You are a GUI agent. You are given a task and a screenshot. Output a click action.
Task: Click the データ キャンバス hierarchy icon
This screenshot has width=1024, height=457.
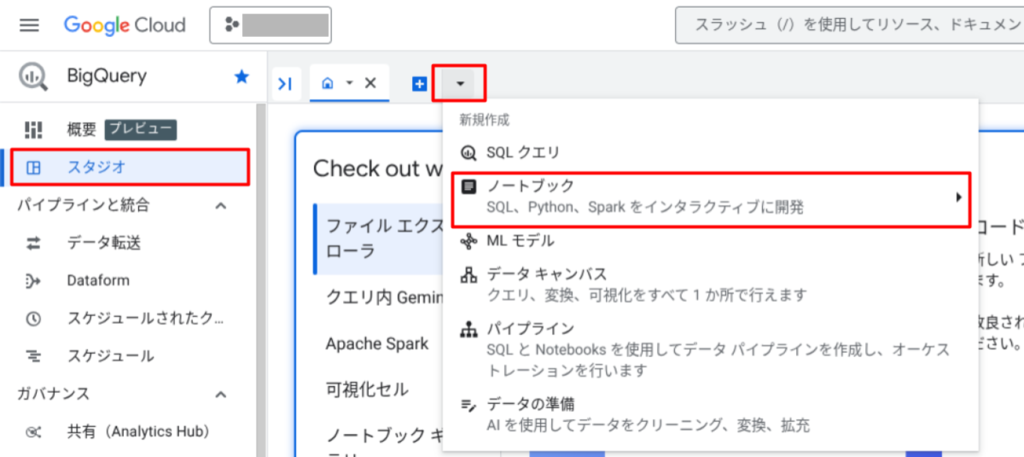468,274
